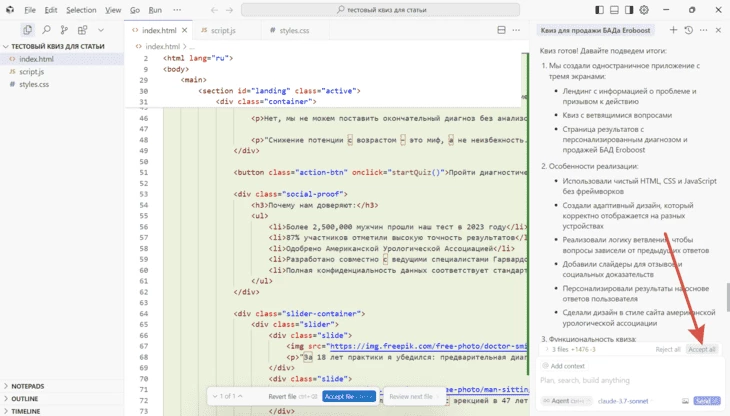This screenshot has width=730, height=416.
Task: Click the Cursor app logo icon
Action: click(x=10, y=10)
